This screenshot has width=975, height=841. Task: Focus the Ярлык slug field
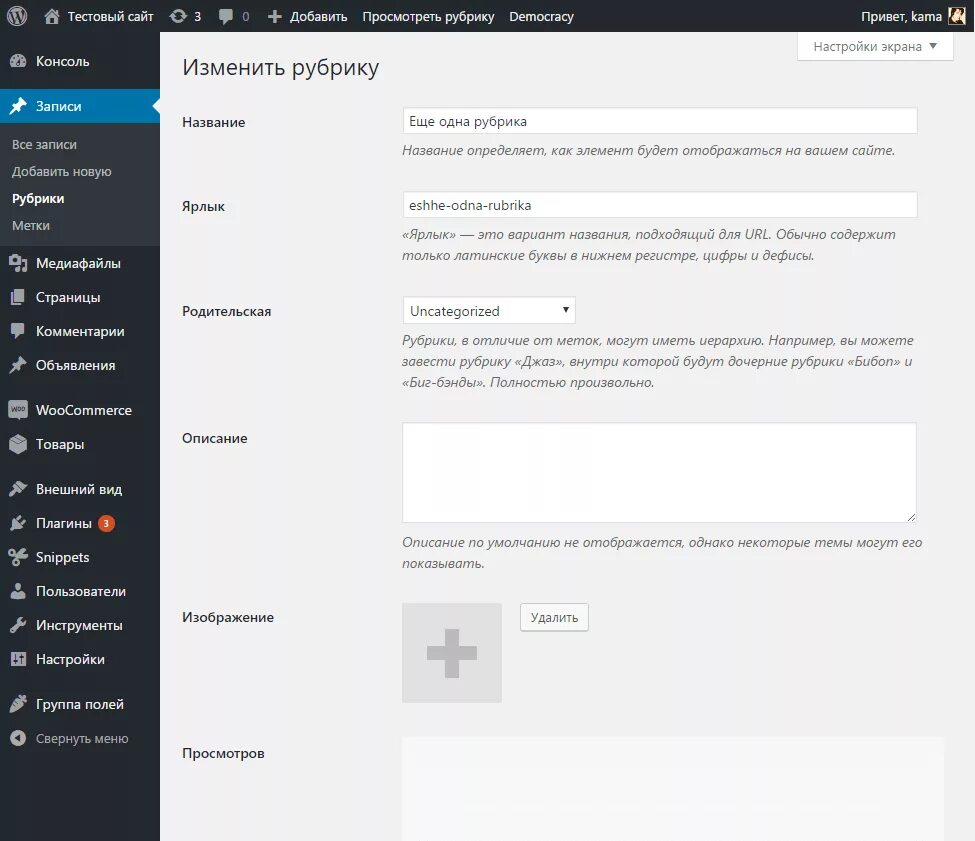tap(660, 205)
